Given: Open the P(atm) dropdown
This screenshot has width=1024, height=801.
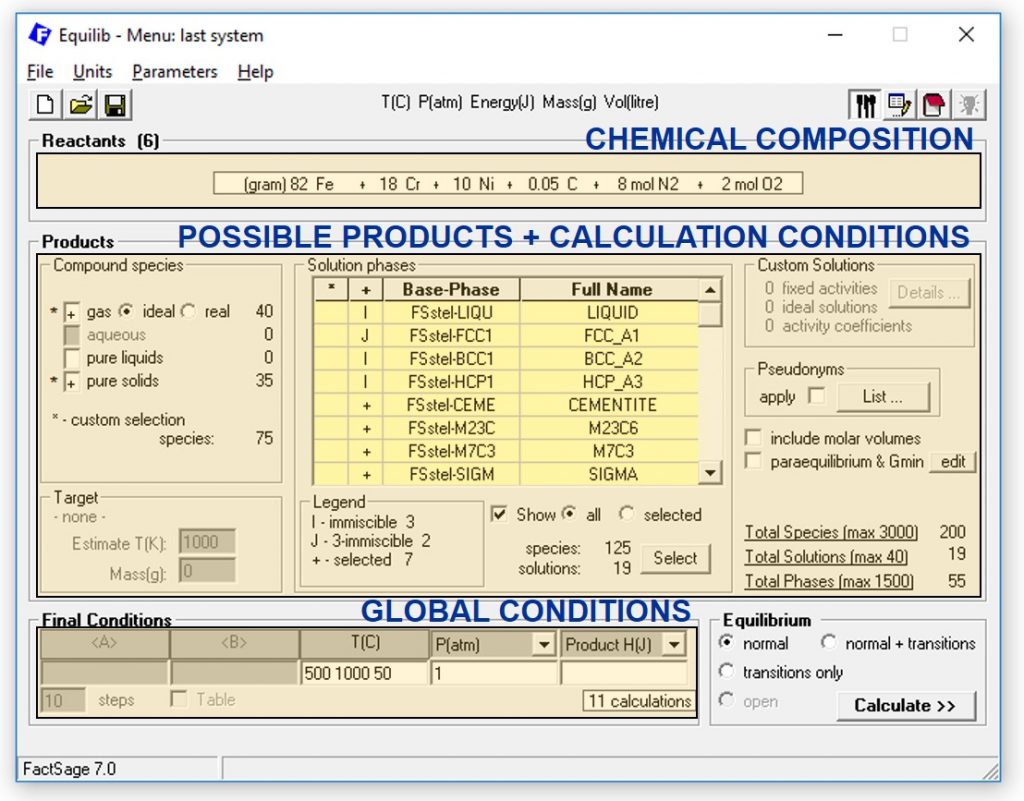Looking at the screenshot, I should (x=543, y=645).
